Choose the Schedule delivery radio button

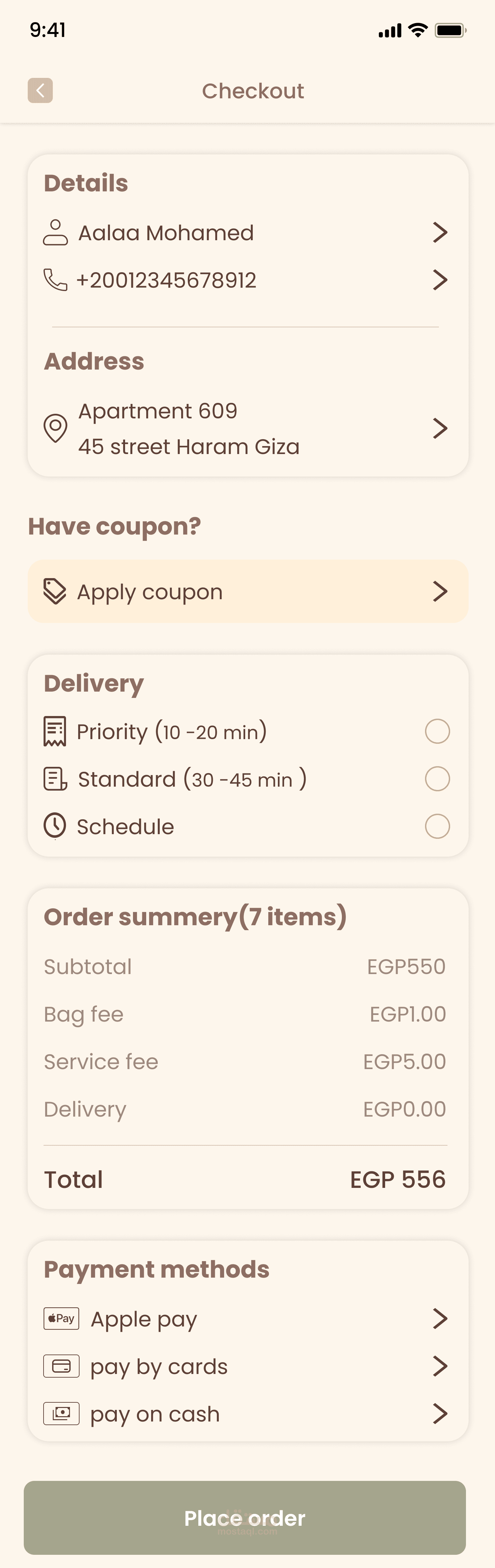coord(437,826)
